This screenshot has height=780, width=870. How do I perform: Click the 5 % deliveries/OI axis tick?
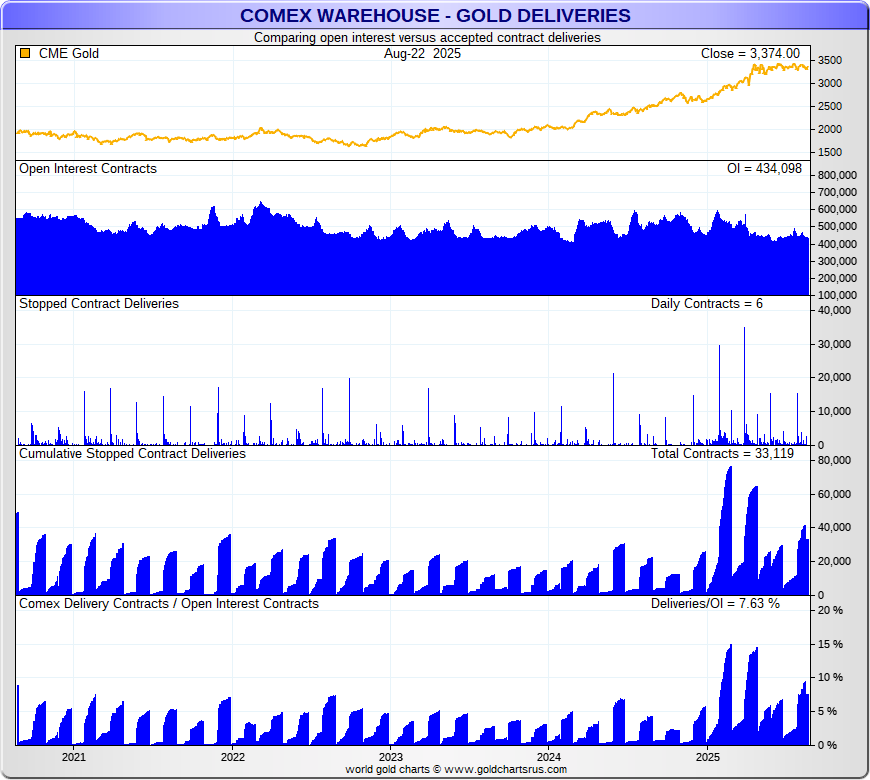pos(827,711)
